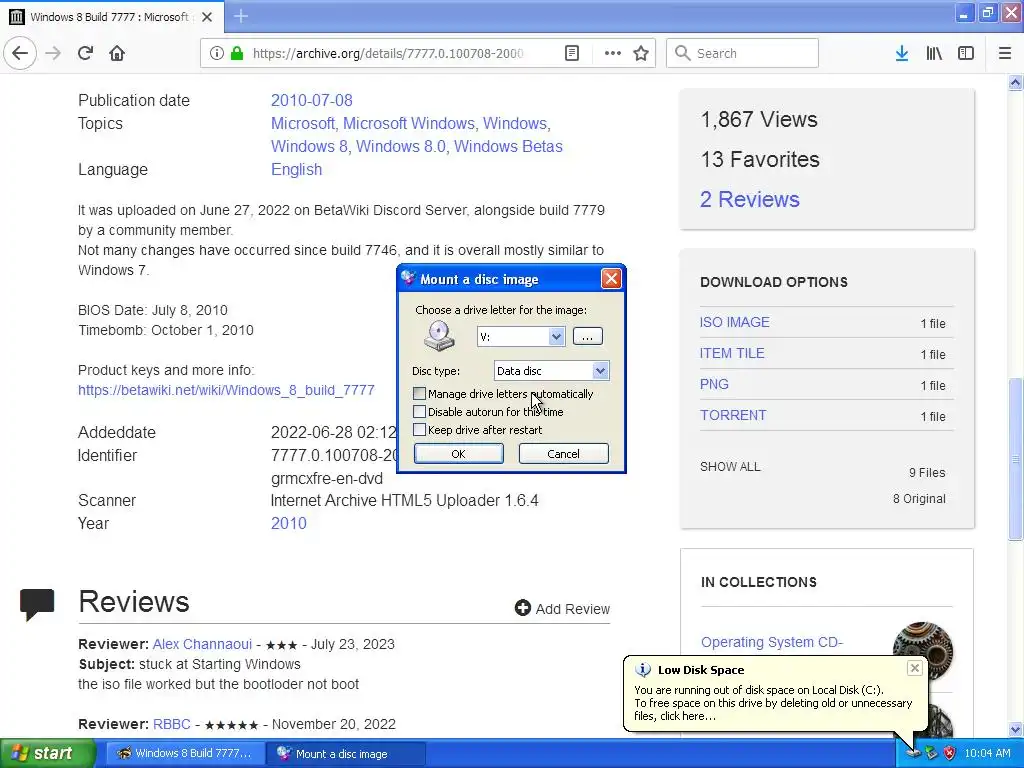Click the page scrollbar down arrow

click(1015, 729)
